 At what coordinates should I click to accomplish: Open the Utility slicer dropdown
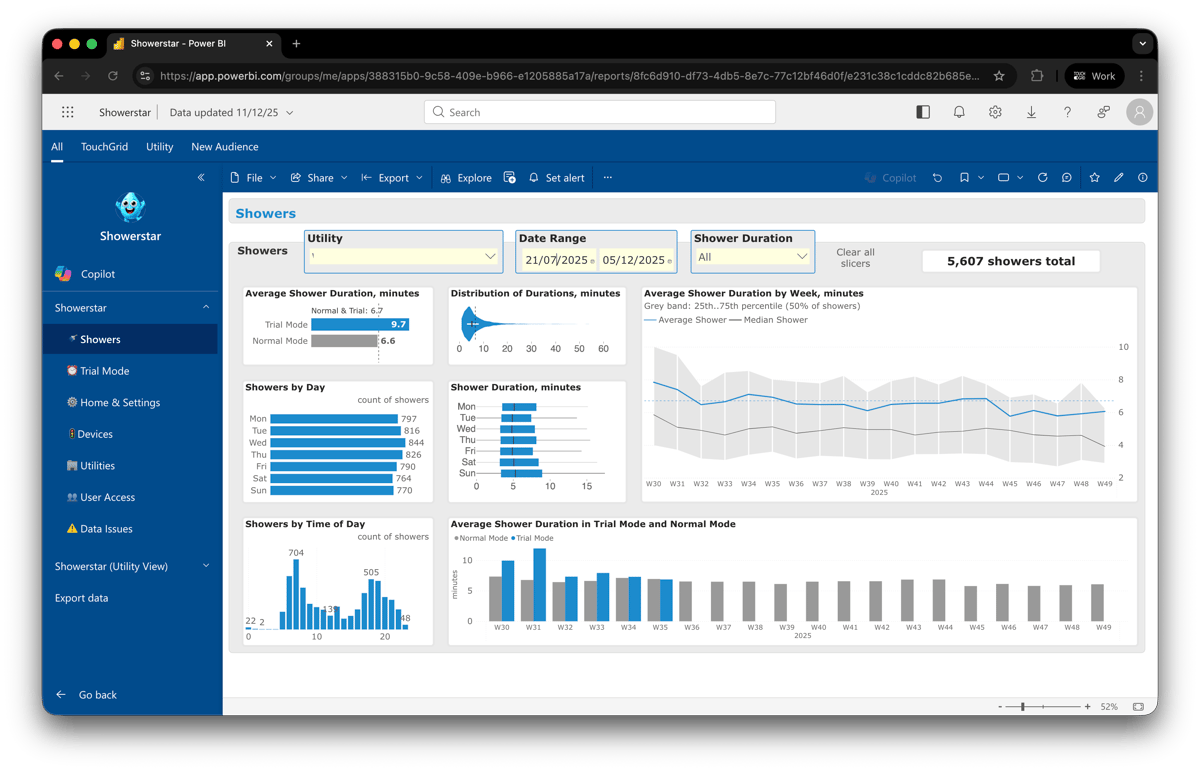[489, 257]
